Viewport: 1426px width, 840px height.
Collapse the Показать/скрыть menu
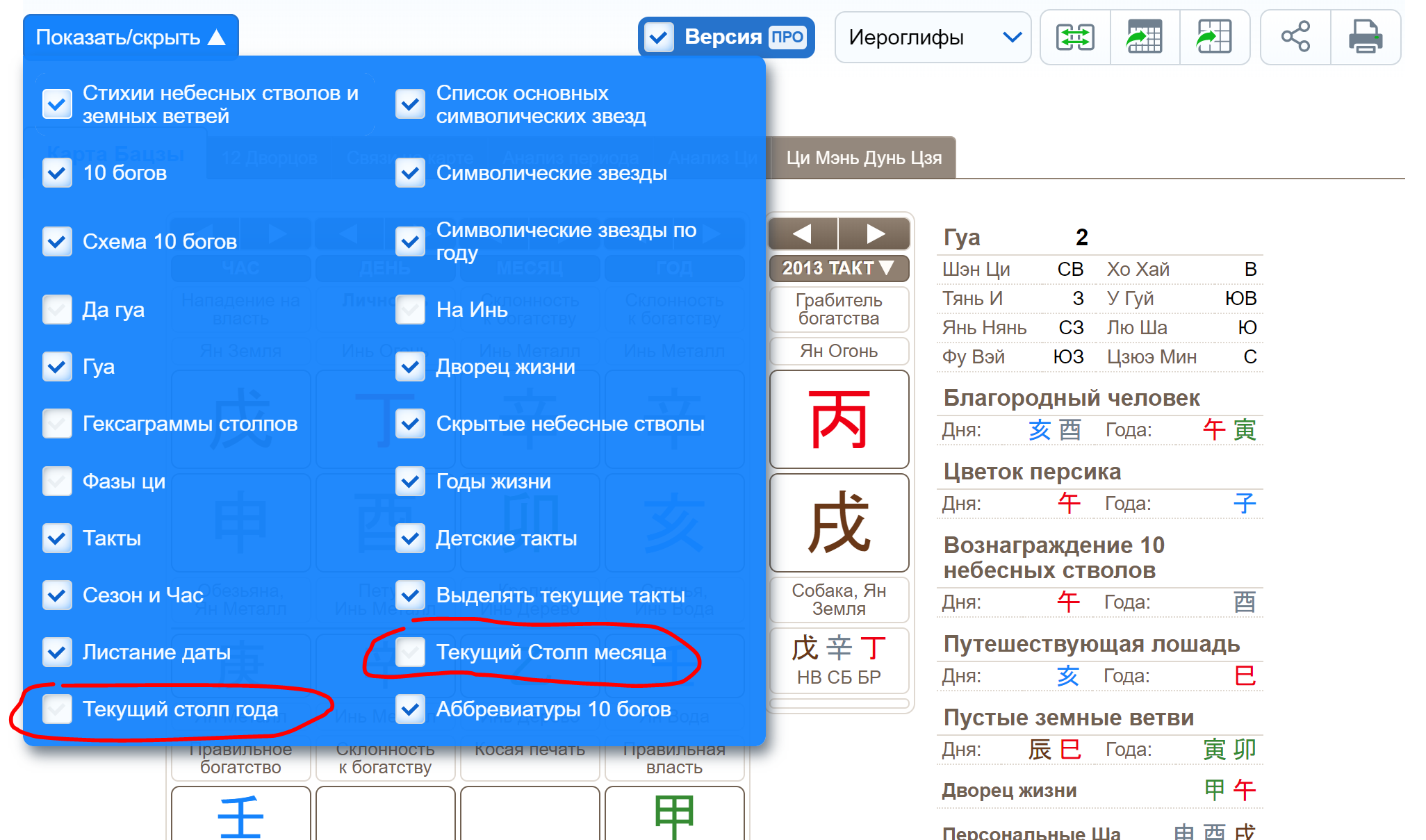[131, 38]
